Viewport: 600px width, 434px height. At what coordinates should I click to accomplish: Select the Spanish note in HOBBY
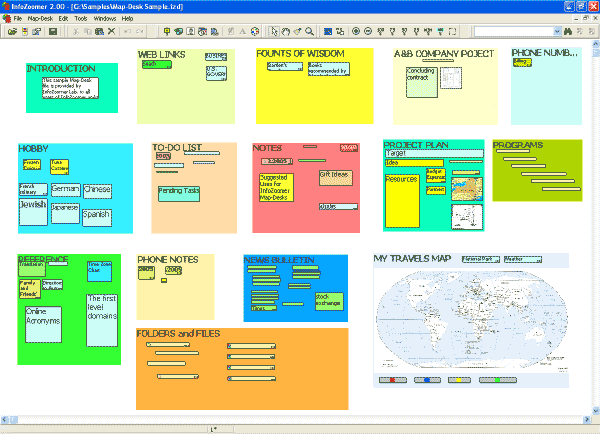coord(97,217)
